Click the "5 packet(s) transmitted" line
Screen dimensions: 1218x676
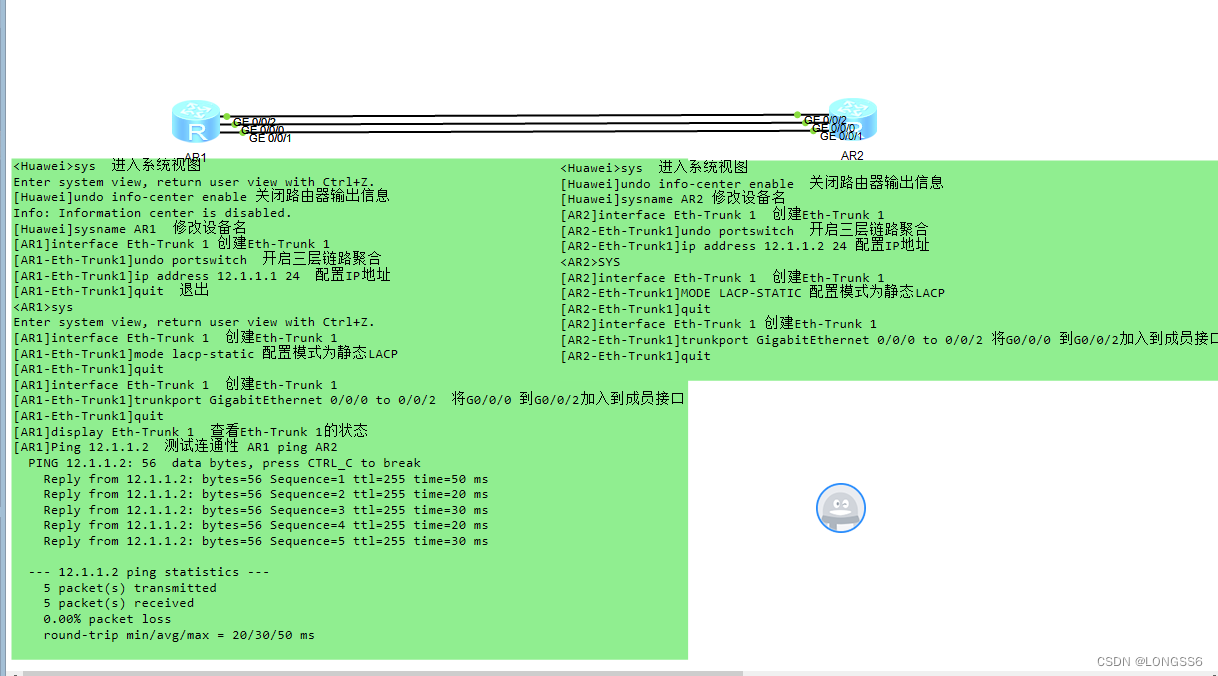[130, 588]
